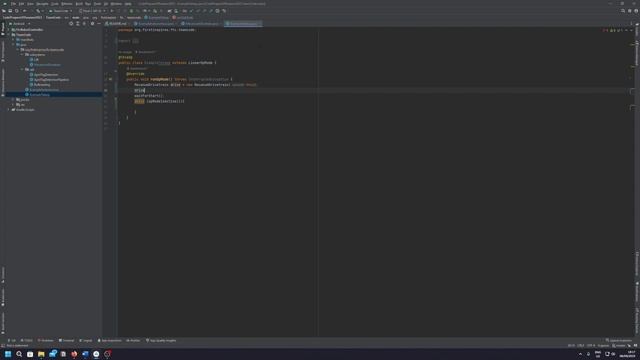This screenshot has height=360, width=640.
Task: Jump to next highlighted error arrow
Action: [x=631, y=30]
